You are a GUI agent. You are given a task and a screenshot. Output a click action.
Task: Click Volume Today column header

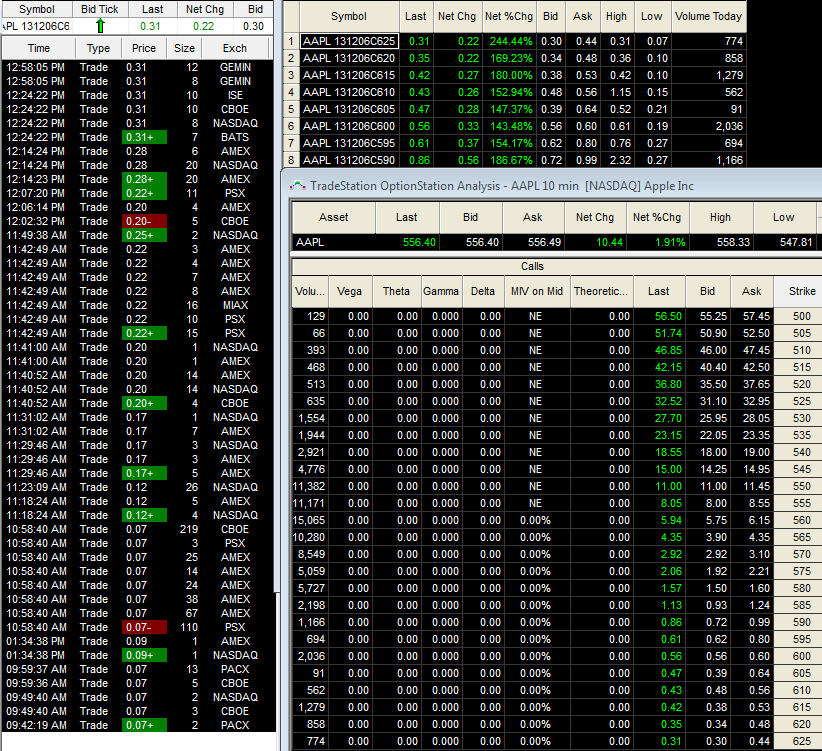708,16
